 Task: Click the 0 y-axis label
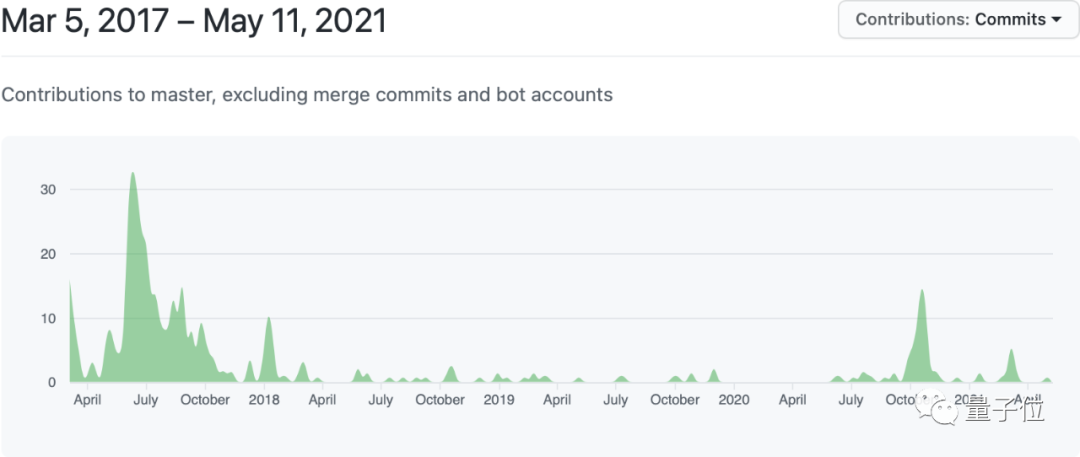click(x=52, y=382)
